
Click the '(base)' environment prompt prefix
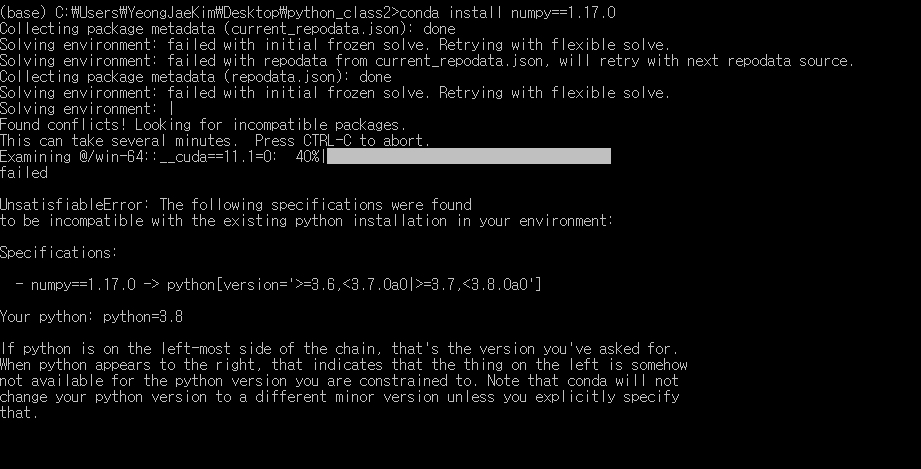click(24, 12)
